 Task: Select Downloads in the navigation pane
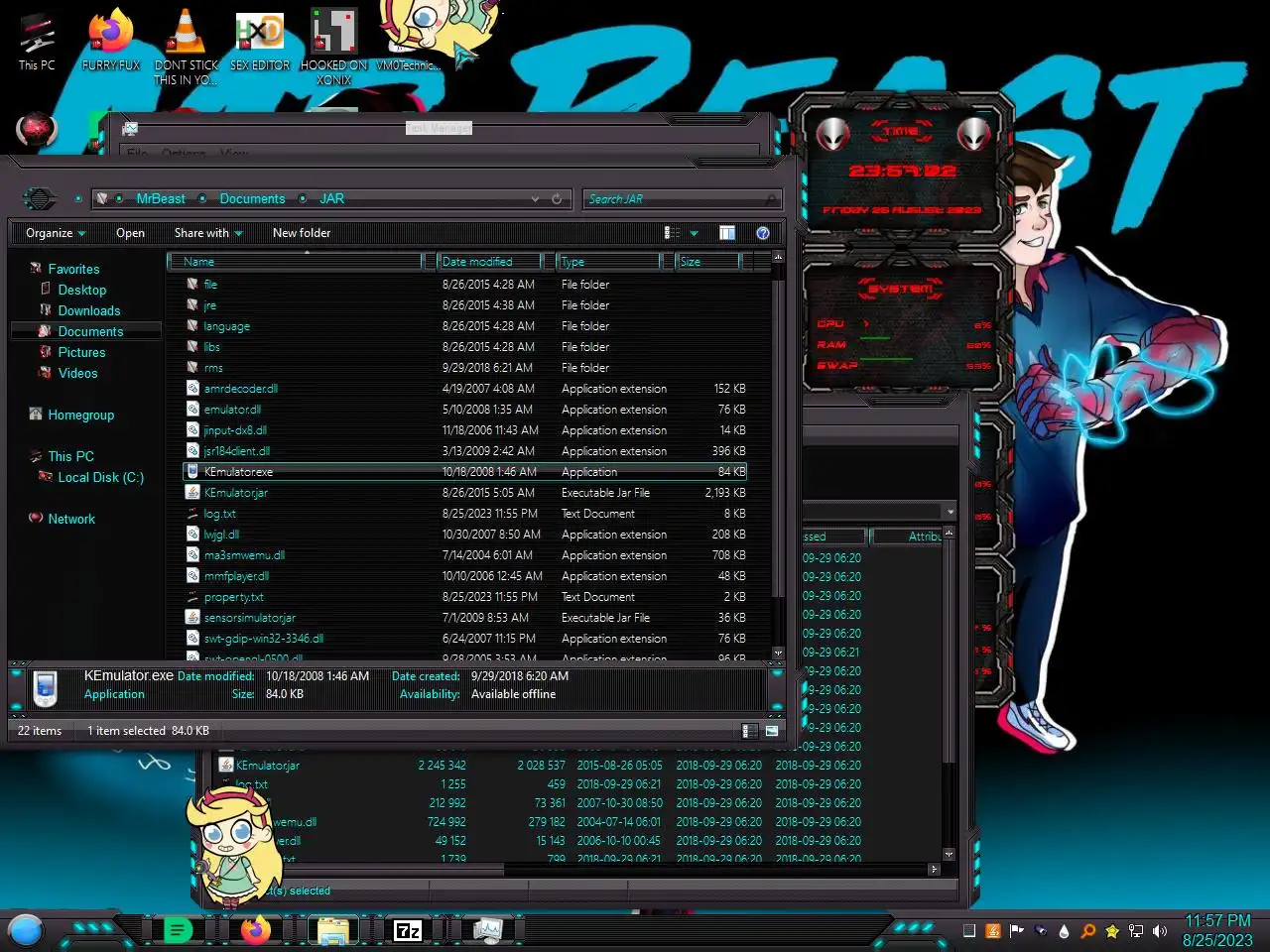pos(88,310)
